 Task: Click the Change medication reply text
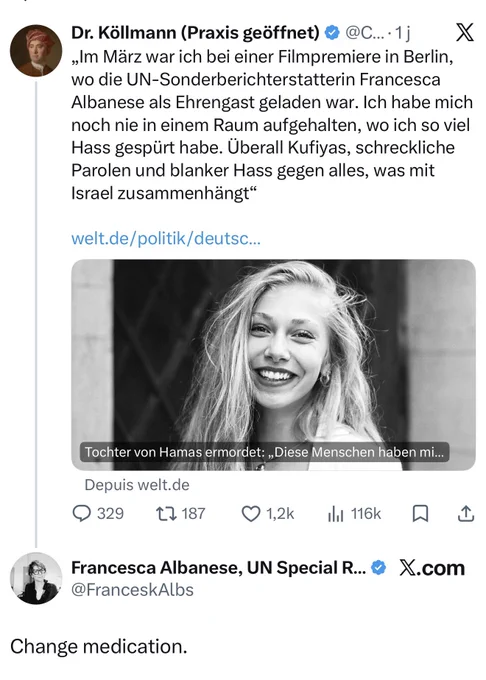click(x=99, y=646)
